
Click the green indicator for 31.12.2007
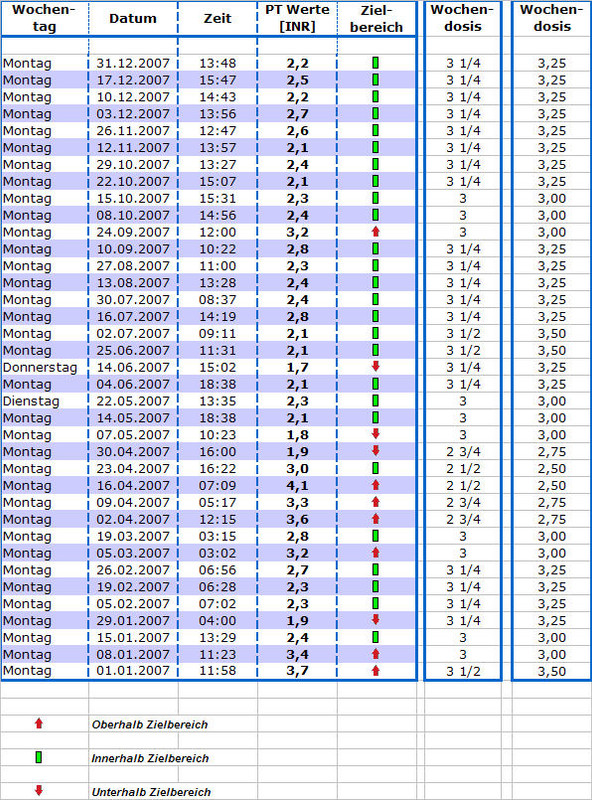[x=376, y=63]
